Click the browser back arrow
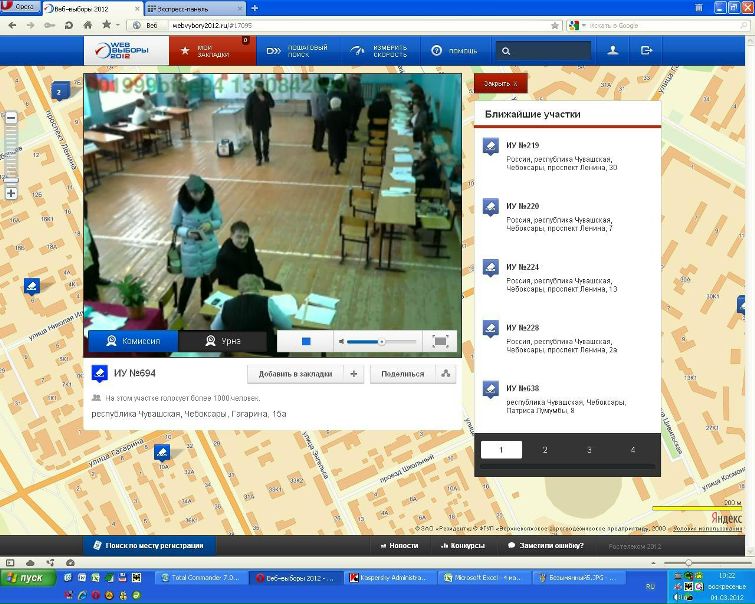Image resolution: width=755 pixels, height=604 pixels. pos(13,25)
